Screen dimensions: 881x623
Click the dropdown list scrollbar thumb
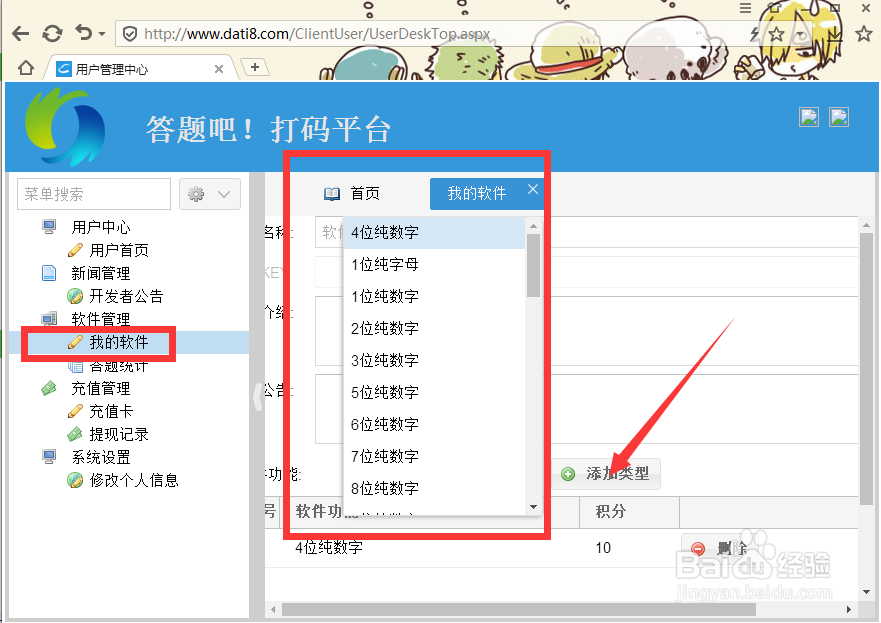[533, 265]
